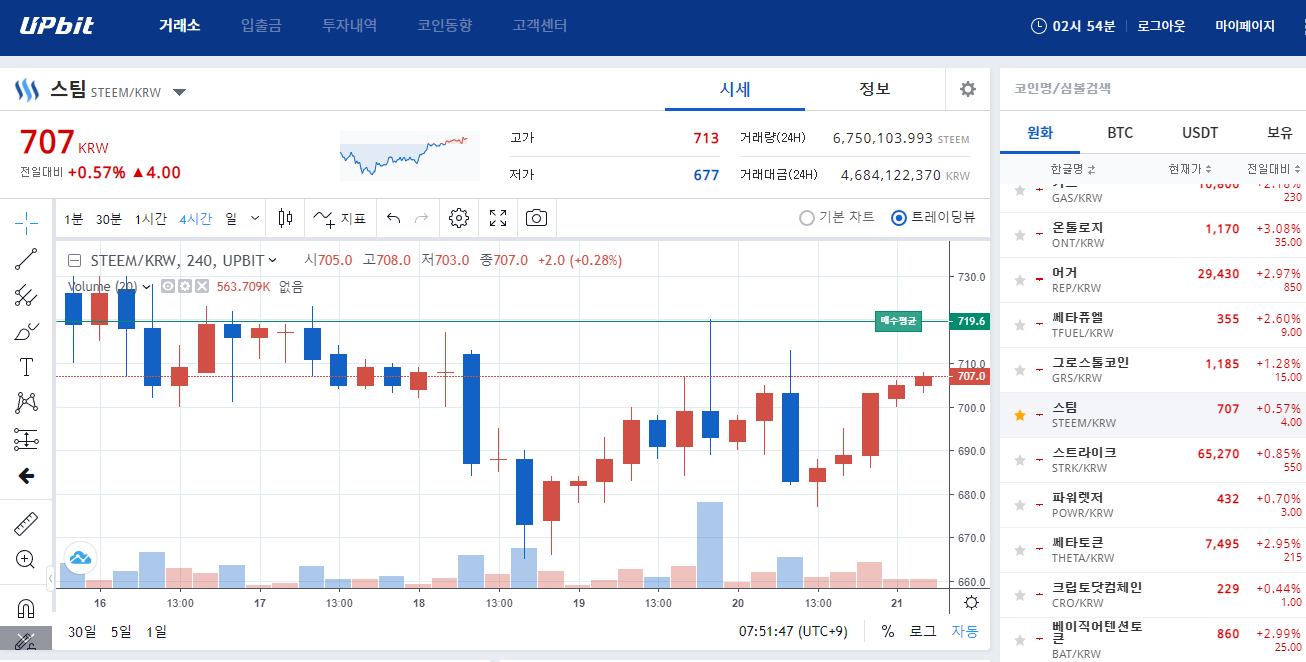Click the cloud save icon on chart

[x=80, y=557]
